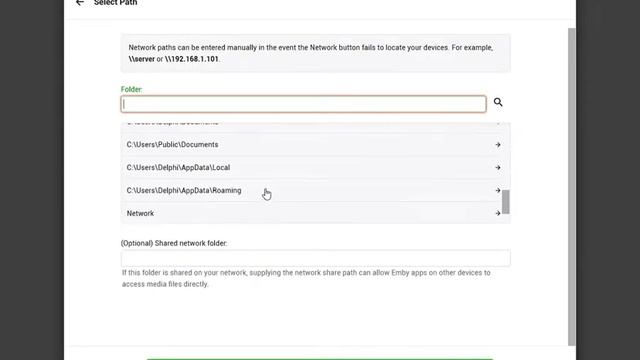Focus the Shared network folder input

316,258
